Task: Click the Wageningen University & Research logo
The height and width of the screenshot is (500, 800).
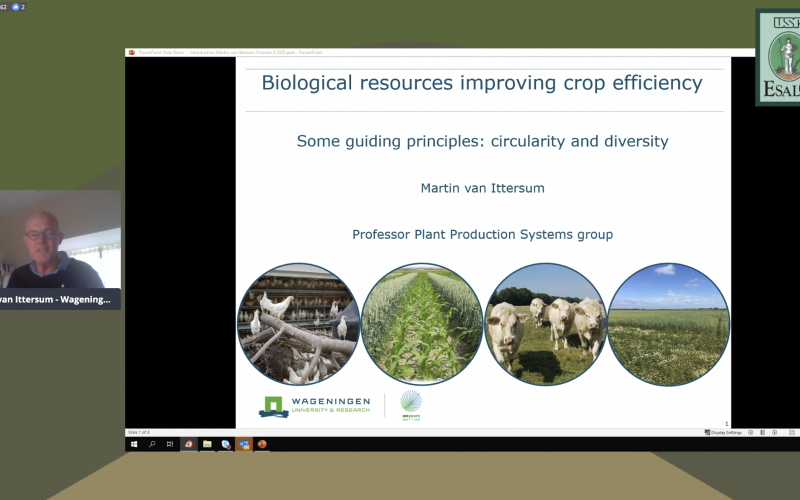Action: click(314, 406)
